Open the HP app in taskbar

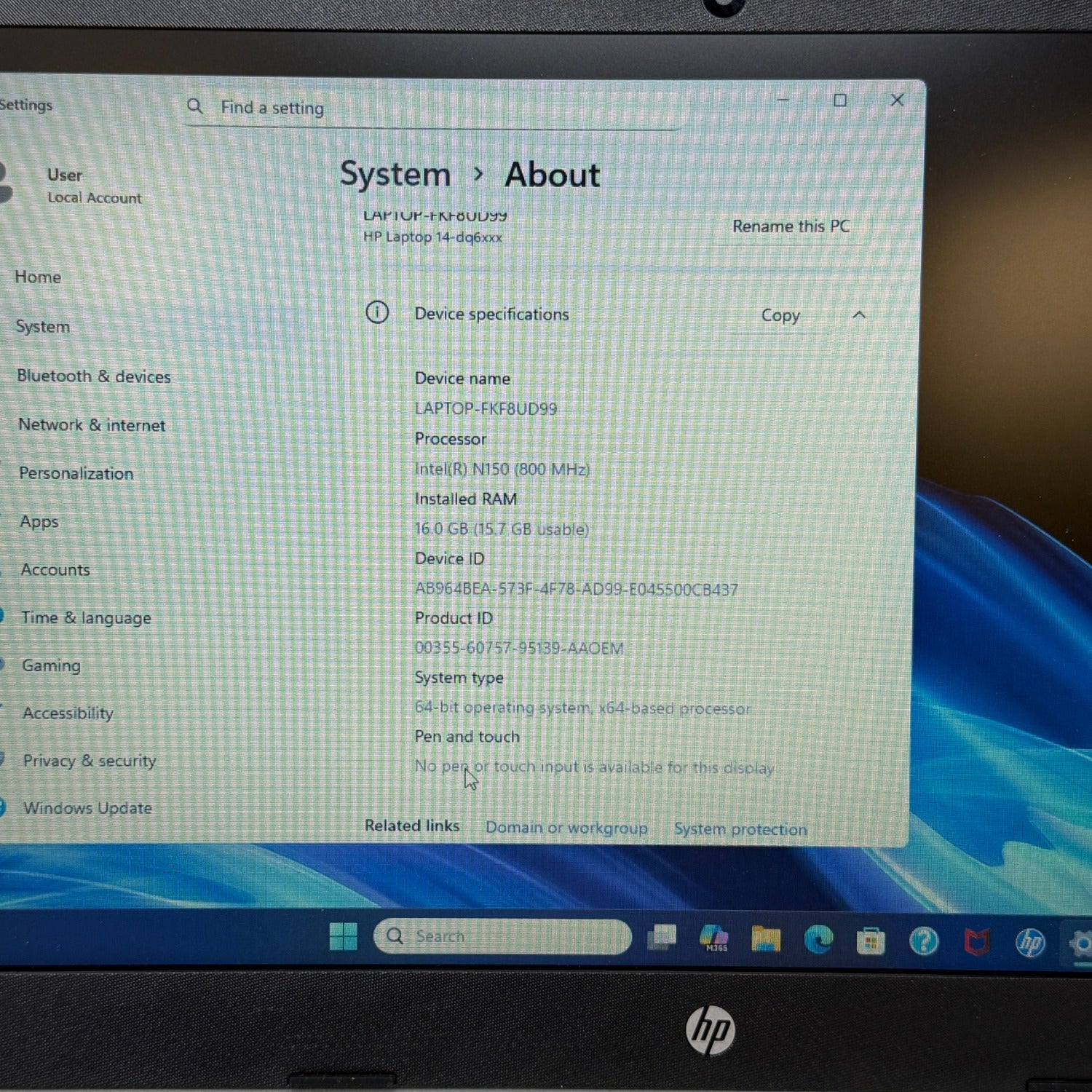1030,943
